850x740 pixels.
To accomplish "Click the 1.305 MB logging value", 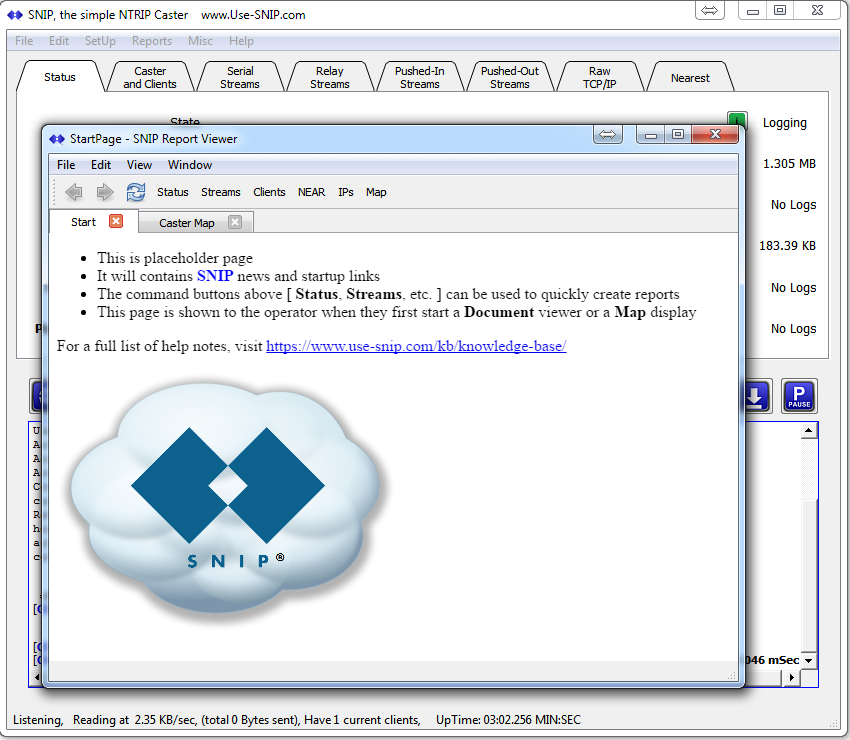I will 789,164.
